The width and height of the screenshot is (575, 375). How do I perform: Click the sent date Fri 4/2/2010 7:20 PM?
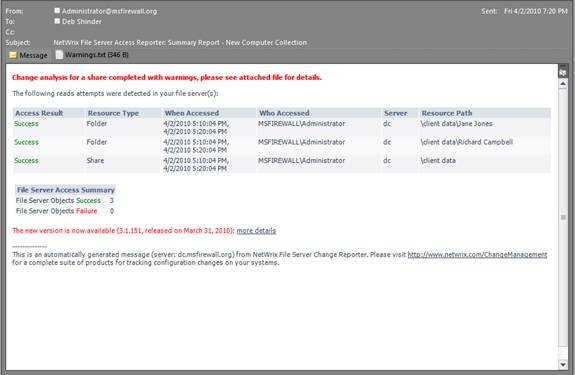(x=535, y=11)
